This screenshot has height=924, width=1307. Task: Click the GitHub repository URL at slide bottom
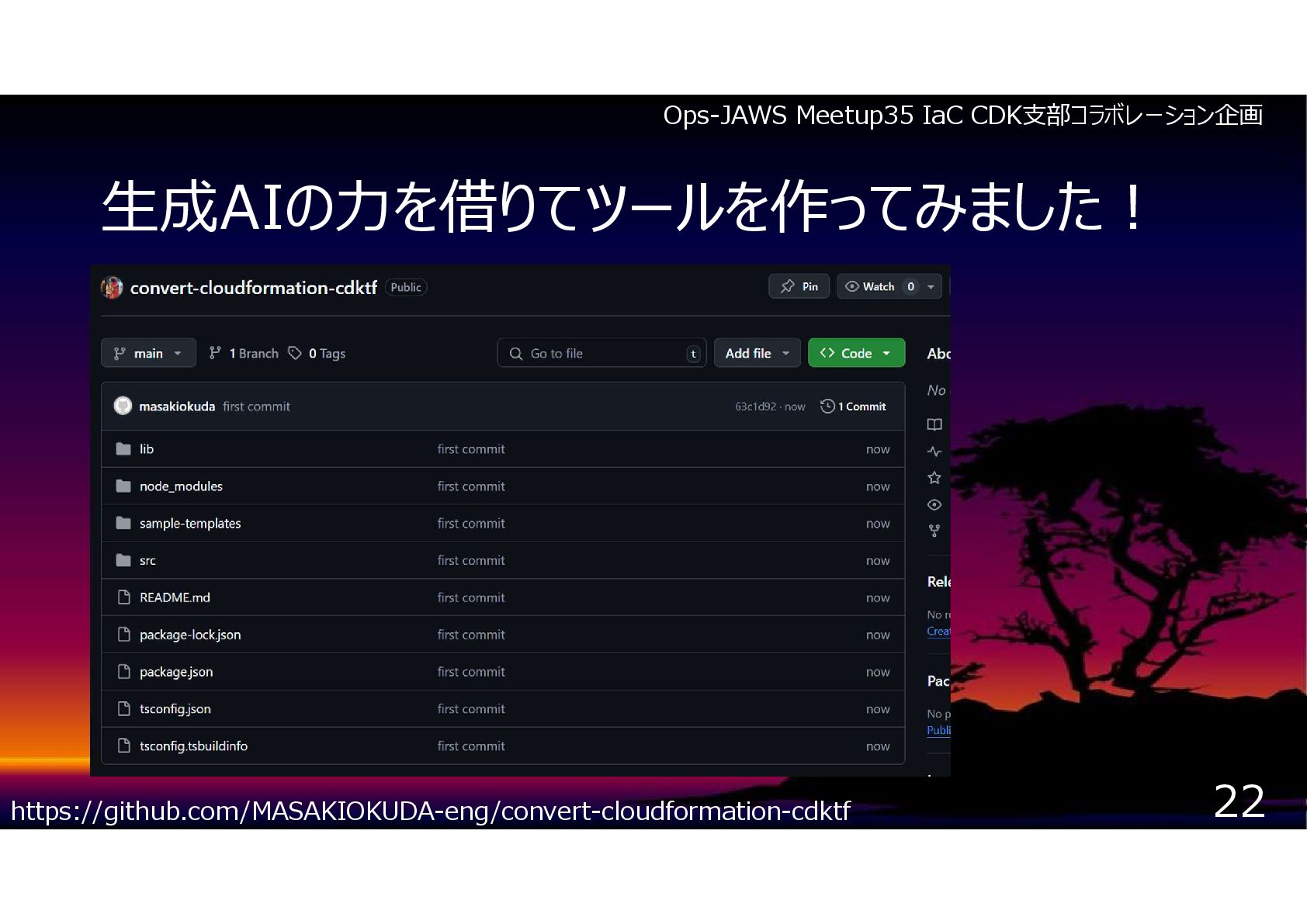tap(431, 811)
